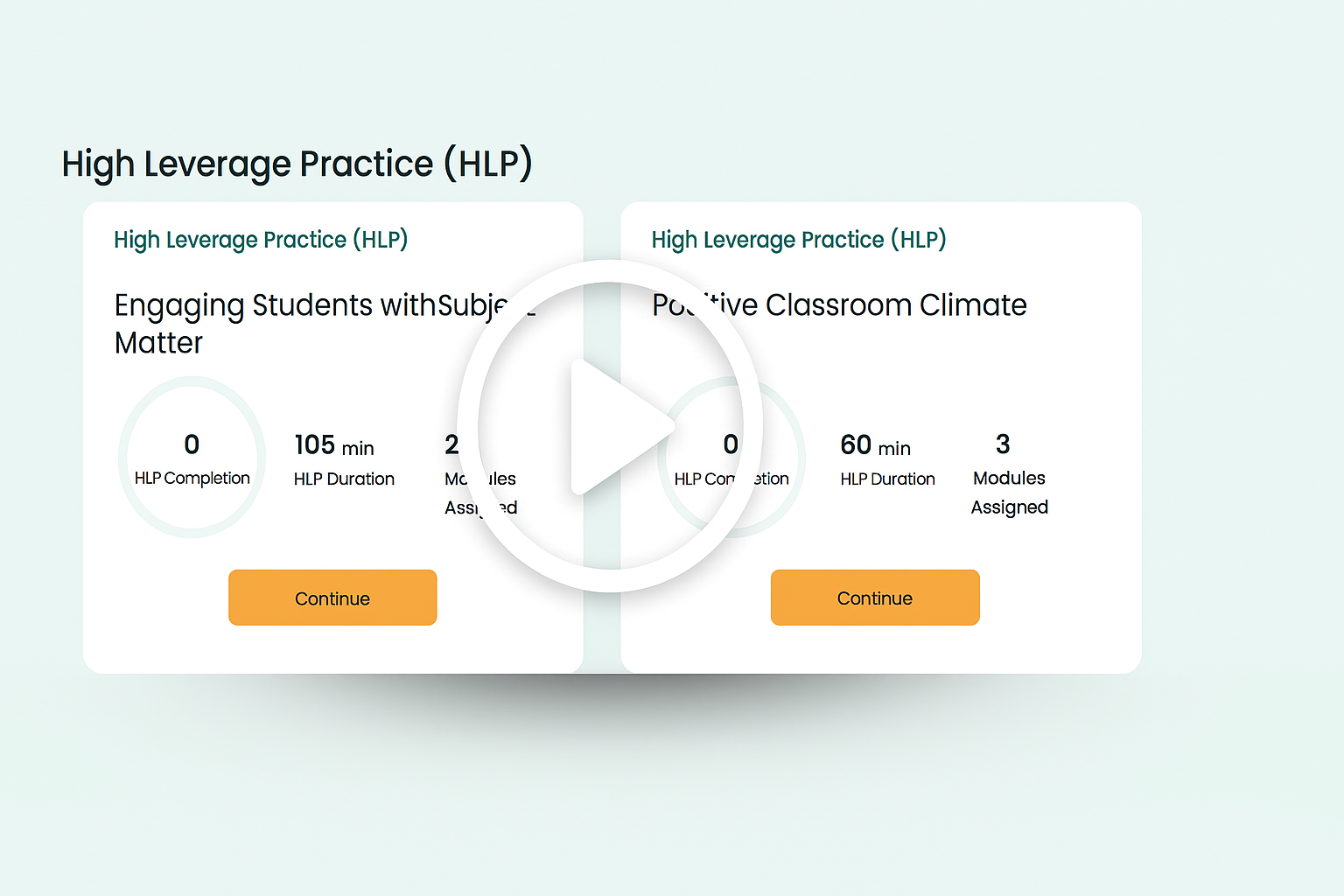Click the modules count 3 on Positive Classroom card
Screen dimensions: 1344x896
(x=1003, y=444)
